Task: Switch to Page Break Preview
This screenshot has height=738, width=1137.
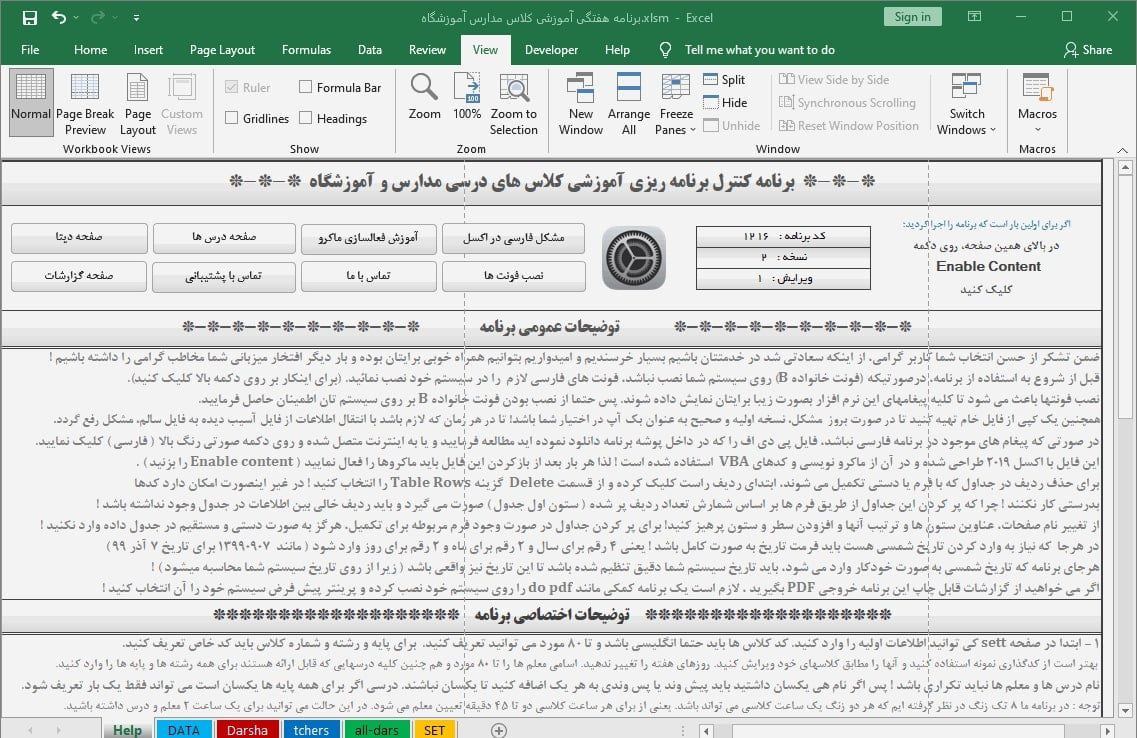Action: [x=85, y=103]
